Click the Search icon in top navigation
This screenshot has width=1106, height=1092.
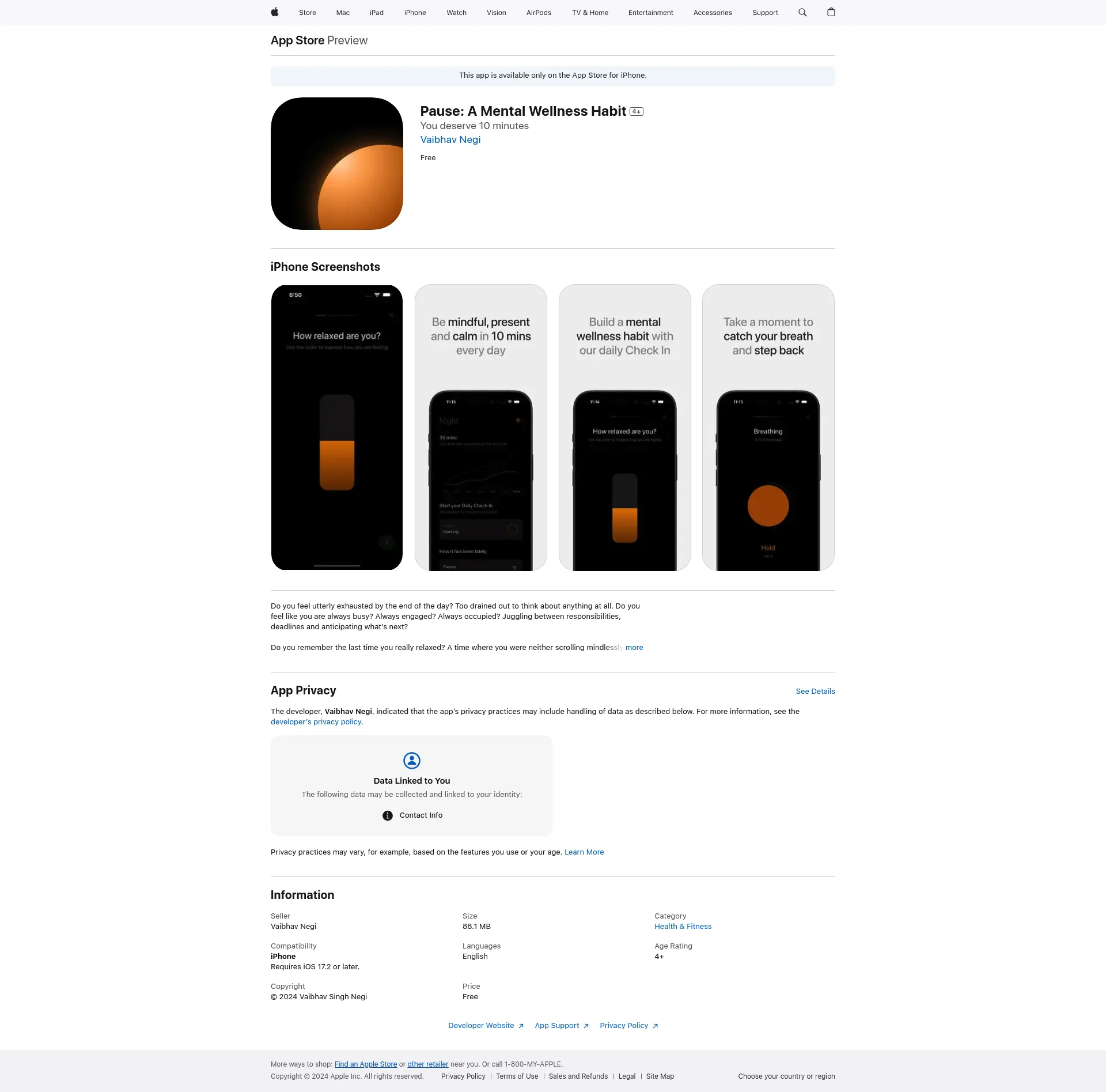coord(803,12)
